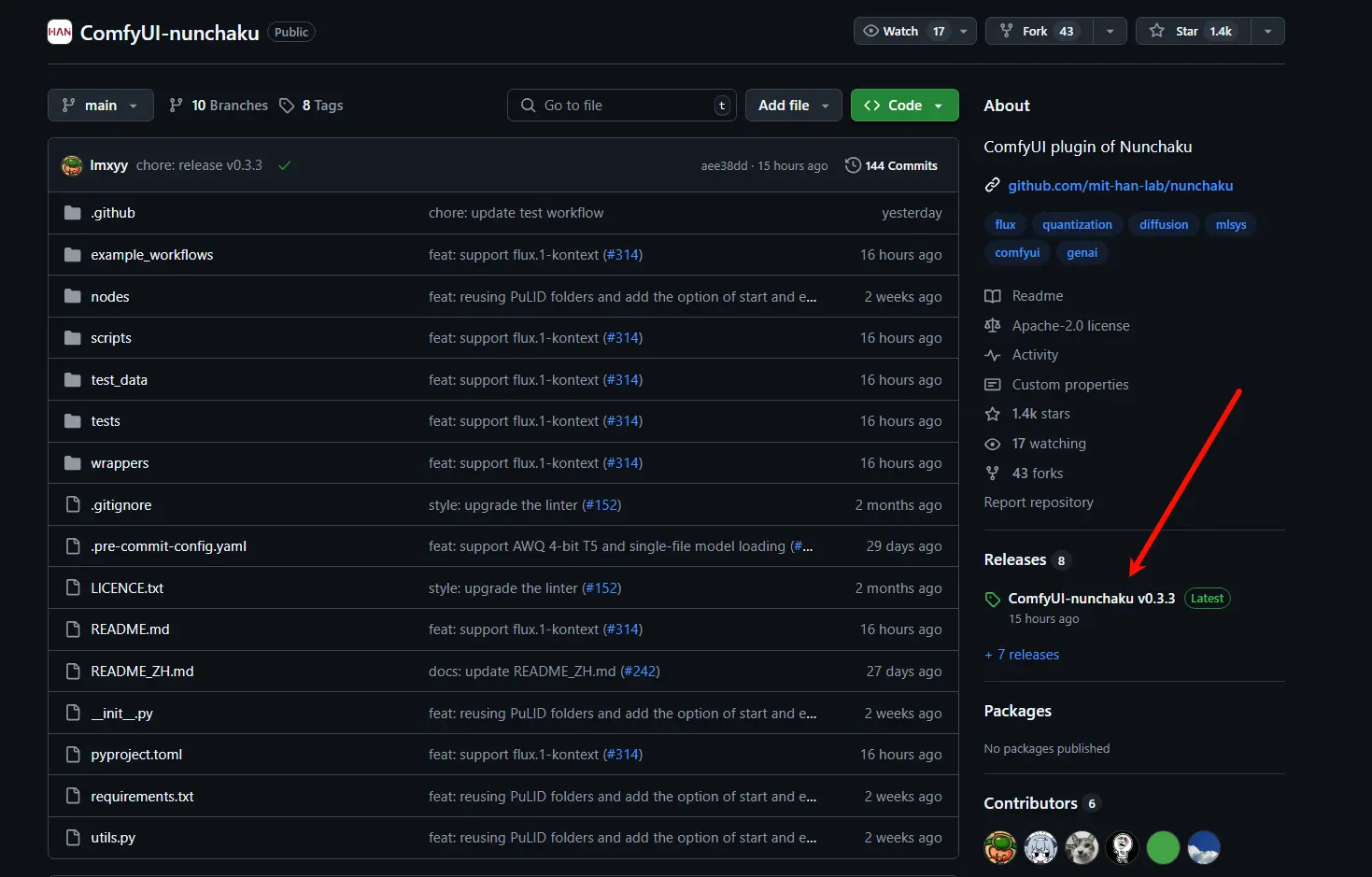The width and height of the screenshot is (1372, 877).
Task: Click the nodes folder icon
Action: [73, 296]
